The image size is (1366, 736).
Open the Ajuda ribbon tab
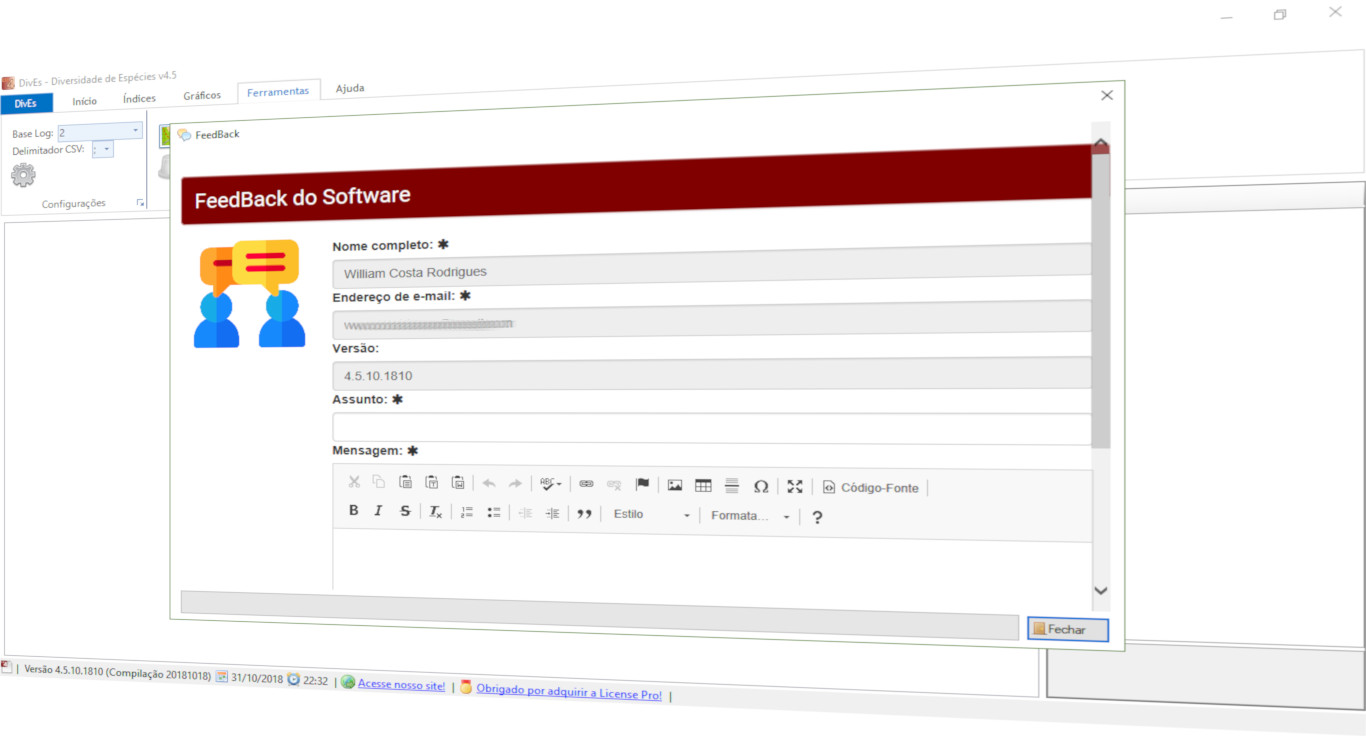(350, 88)
